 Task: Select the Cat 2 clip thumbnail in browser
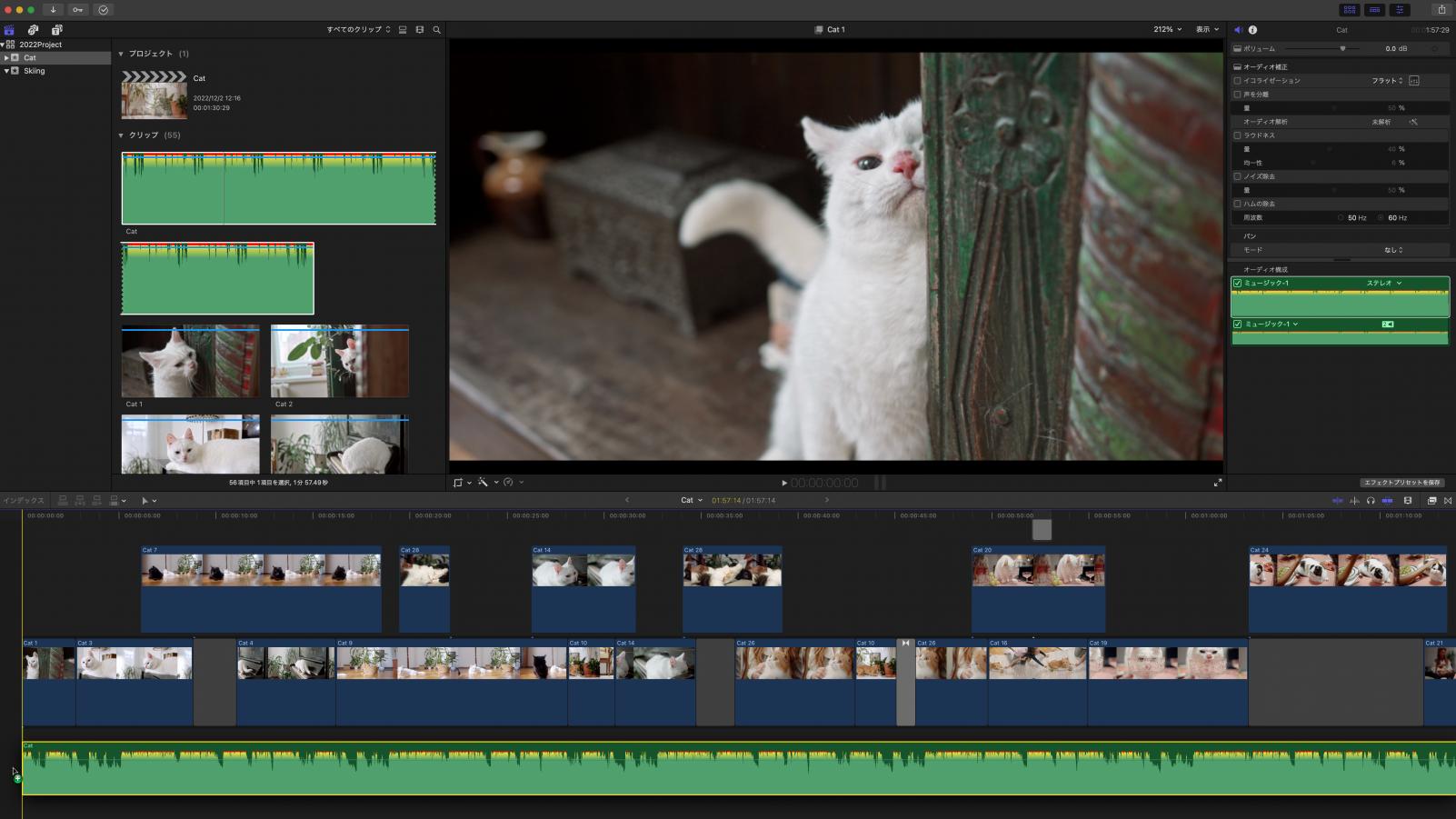339,362
